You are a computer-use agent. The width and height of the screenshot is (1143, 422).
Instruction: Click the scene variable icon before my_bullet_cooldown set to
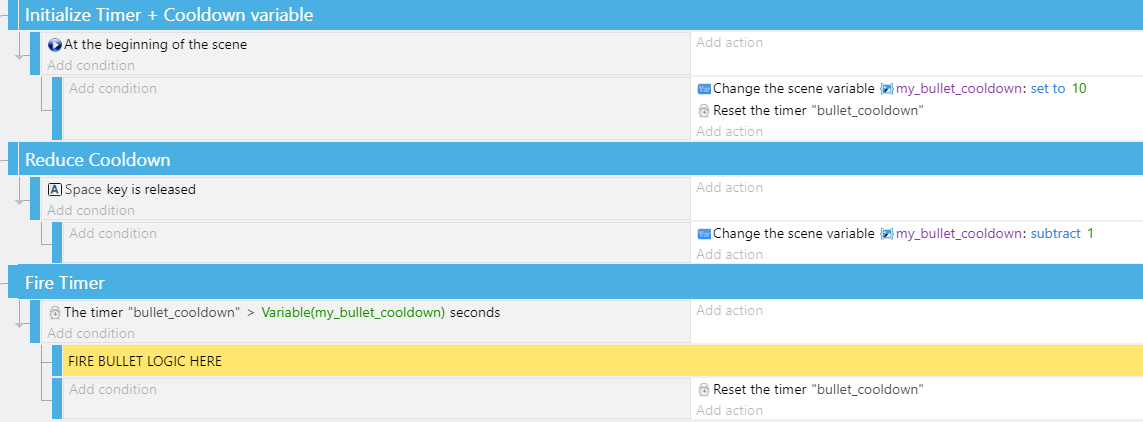coord(886,89)
